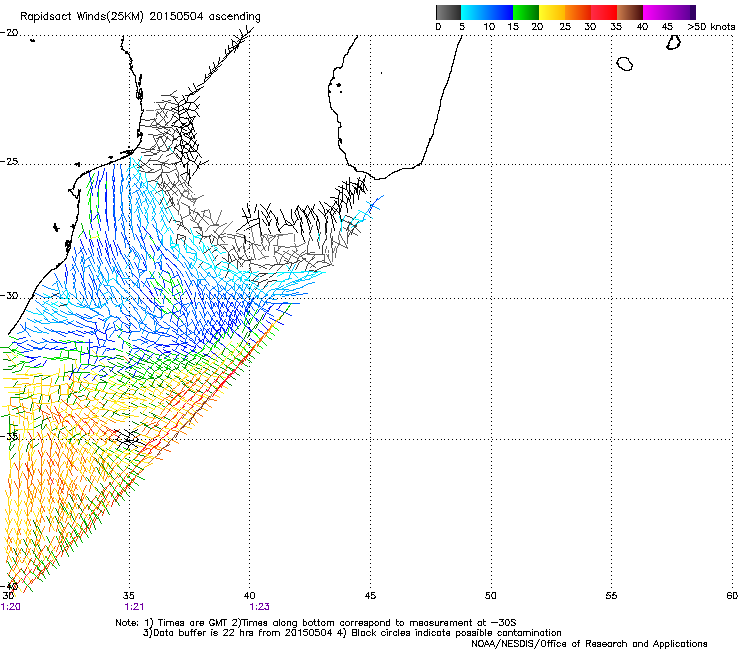Click the '-25' latitude axis label
This screenshot has height=650, width=740.
pos(9,162)
